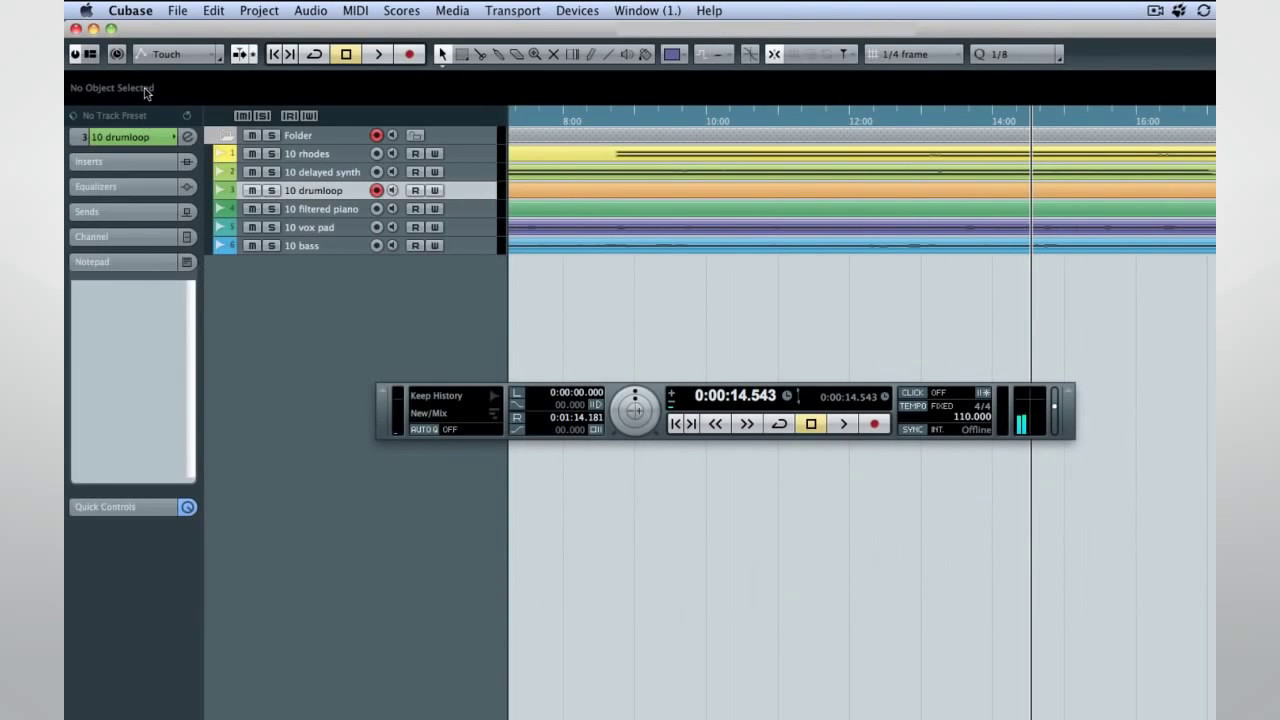Open the event color selector dropdown
Screen dimensions: 1280x720
[x=672, y=54]
